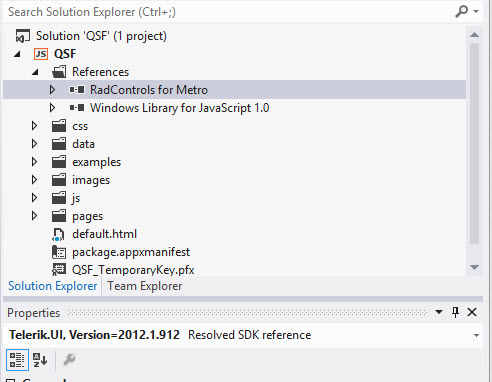Open the Properties object selector dropdown

tap(476, 335)
